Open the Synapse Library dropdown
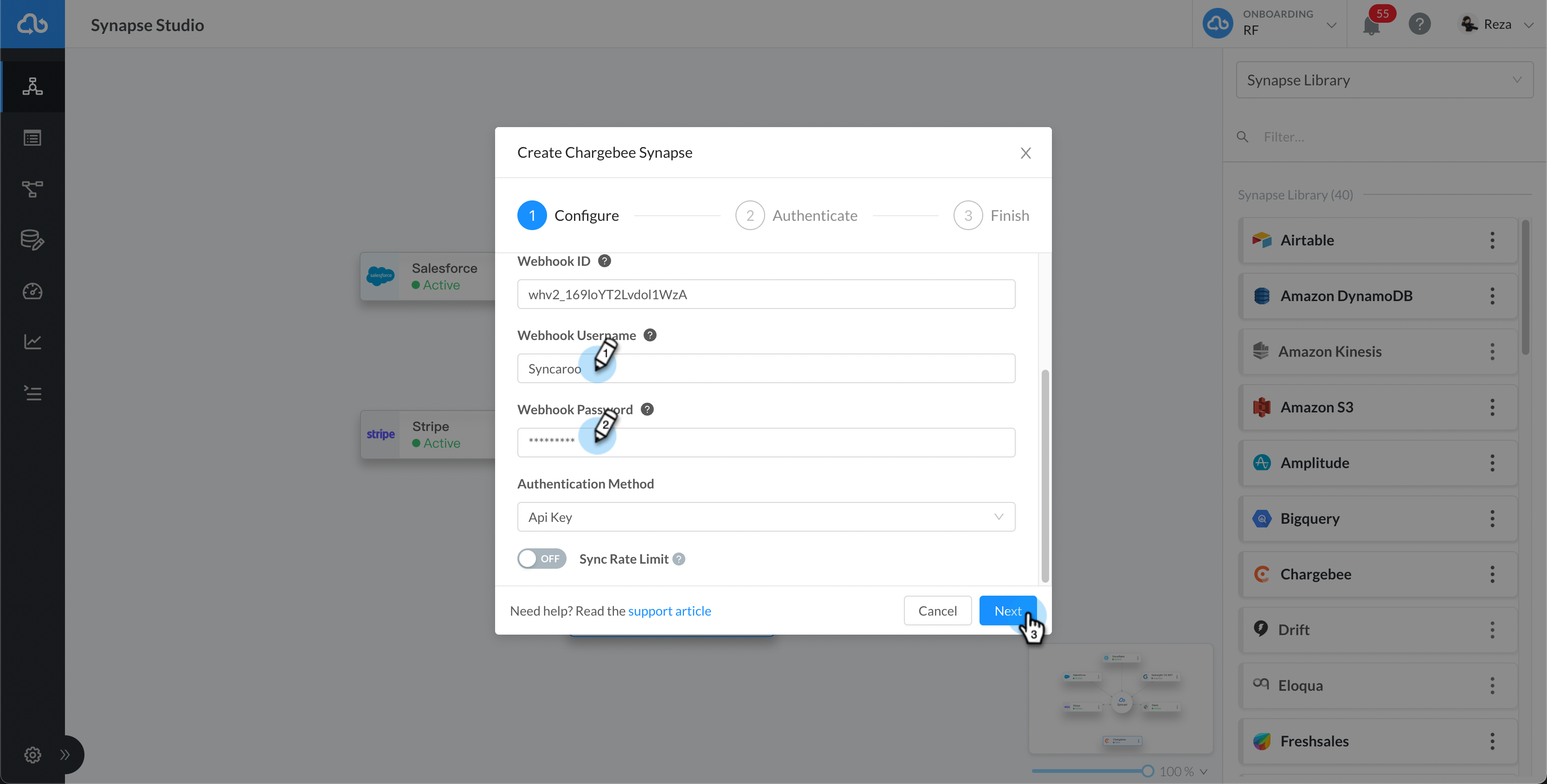1547x784 pixels. (1384, 80)
